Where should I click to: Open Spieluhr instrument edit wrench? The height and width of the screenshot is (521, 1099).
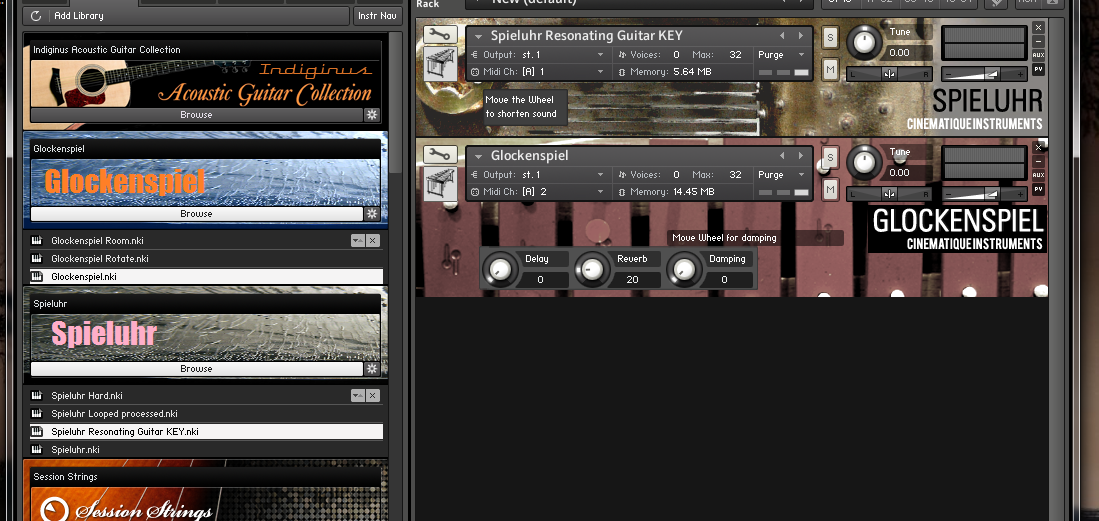[x=441, y=34]
